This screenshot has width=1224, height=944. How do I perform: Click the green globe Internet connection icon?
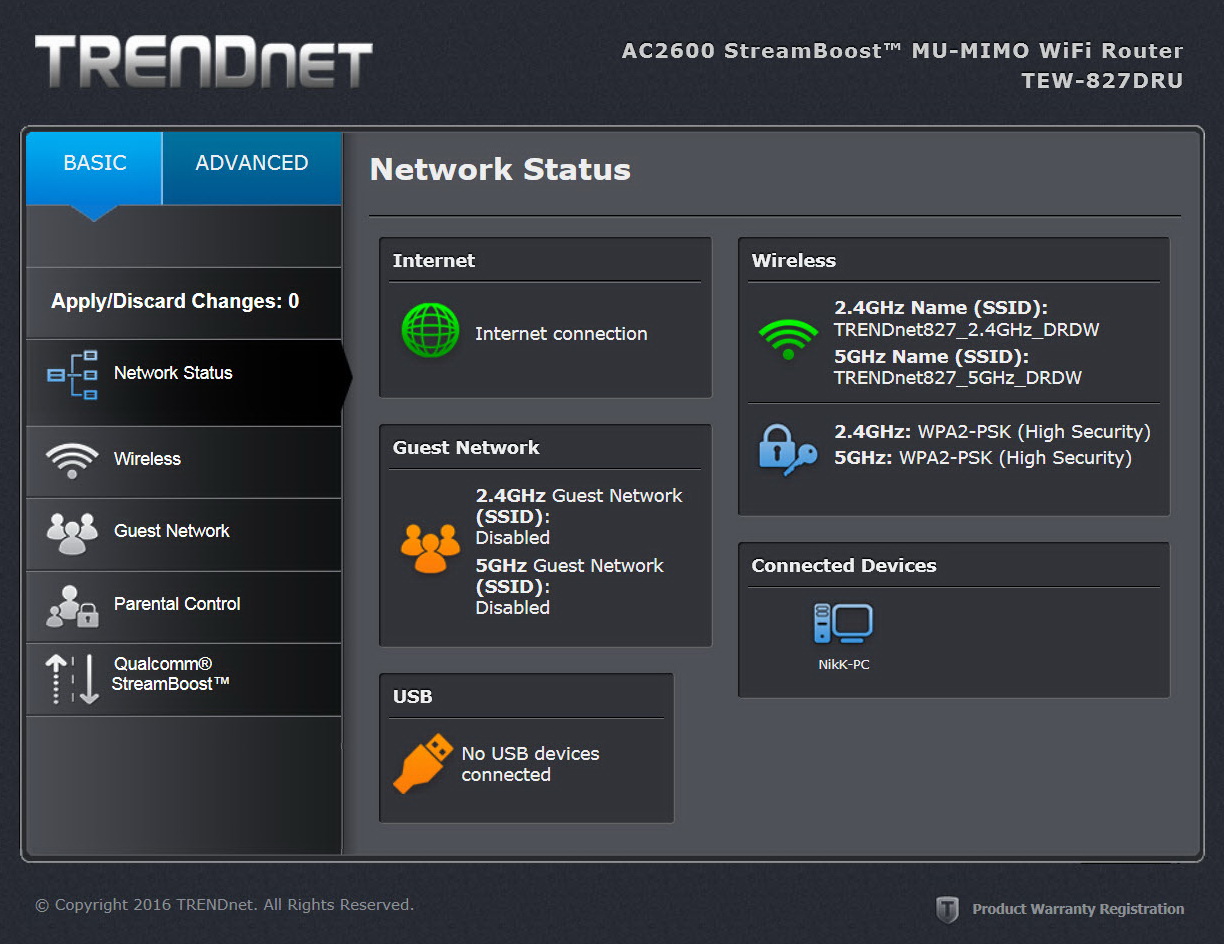(x=430, y=331)
